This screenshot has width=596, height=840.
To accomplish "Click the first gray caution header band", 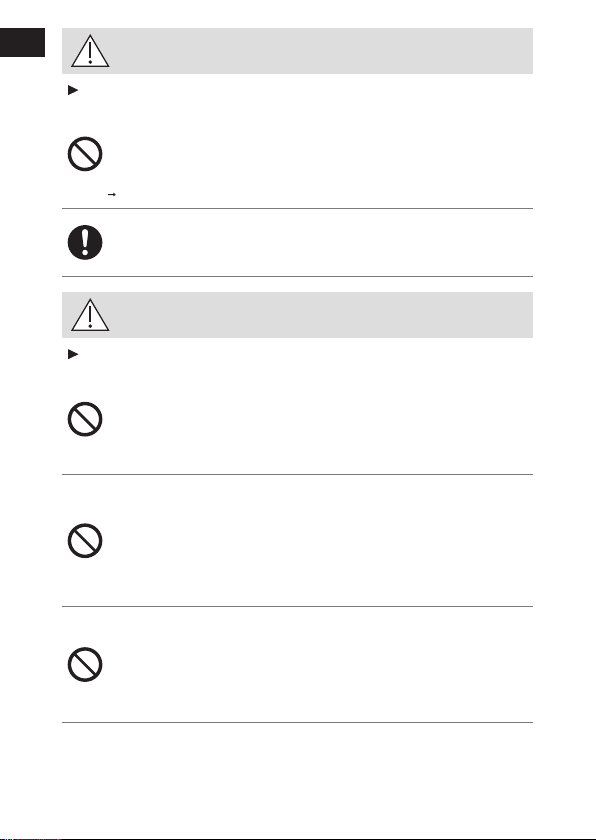I will coord(297,51).
